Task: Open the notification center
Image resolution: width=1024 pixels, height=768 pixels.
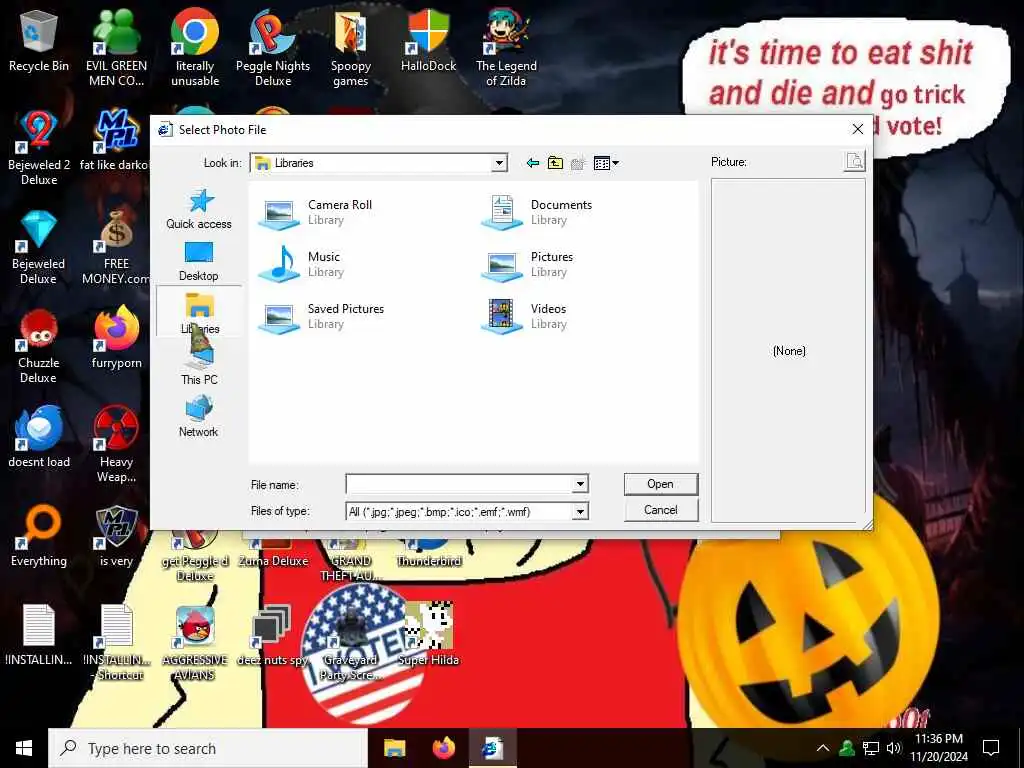Action: [x=991, y=748]
